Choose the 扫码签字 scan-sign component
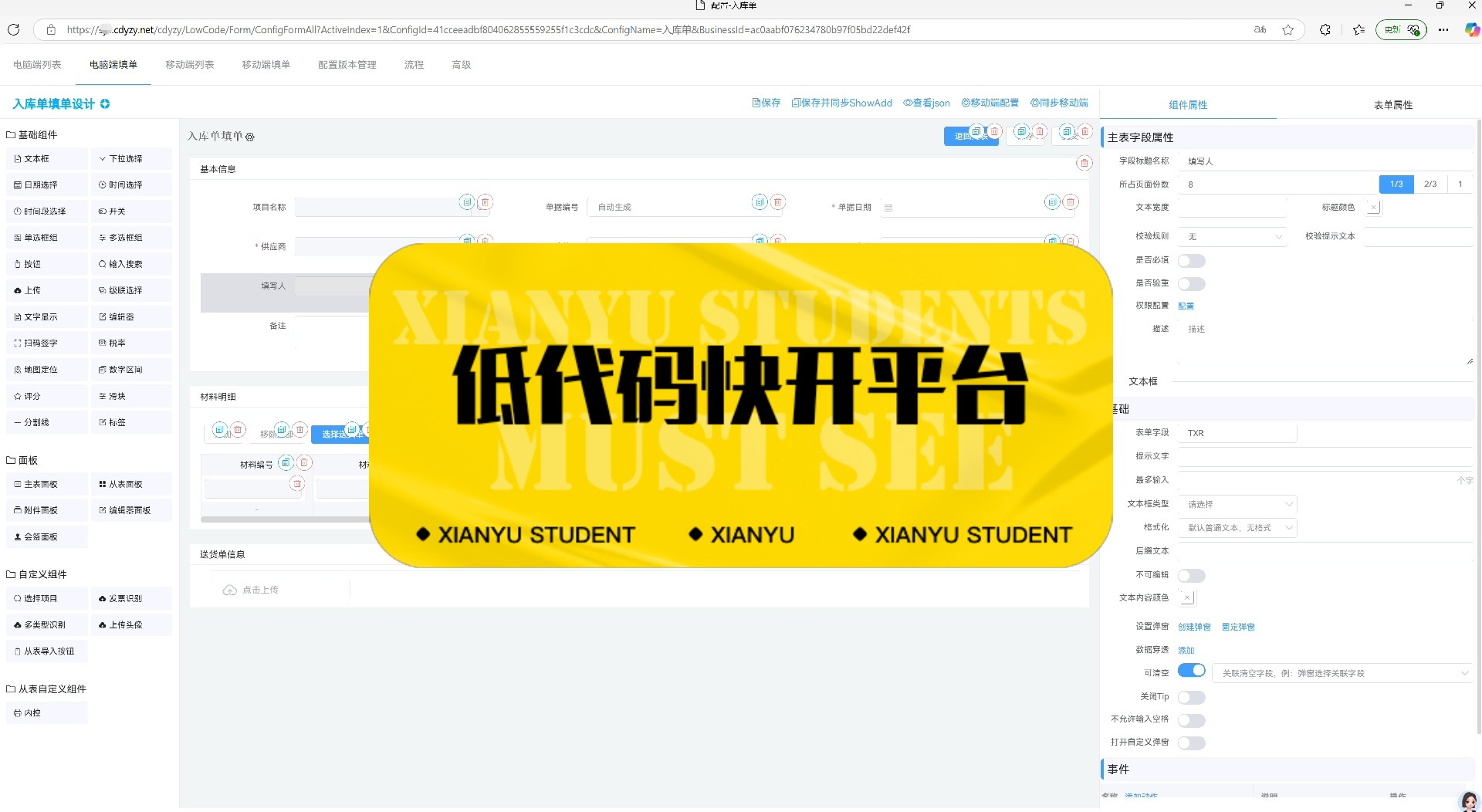This screenshot has width=1482, height=812. tap(47, 343)
